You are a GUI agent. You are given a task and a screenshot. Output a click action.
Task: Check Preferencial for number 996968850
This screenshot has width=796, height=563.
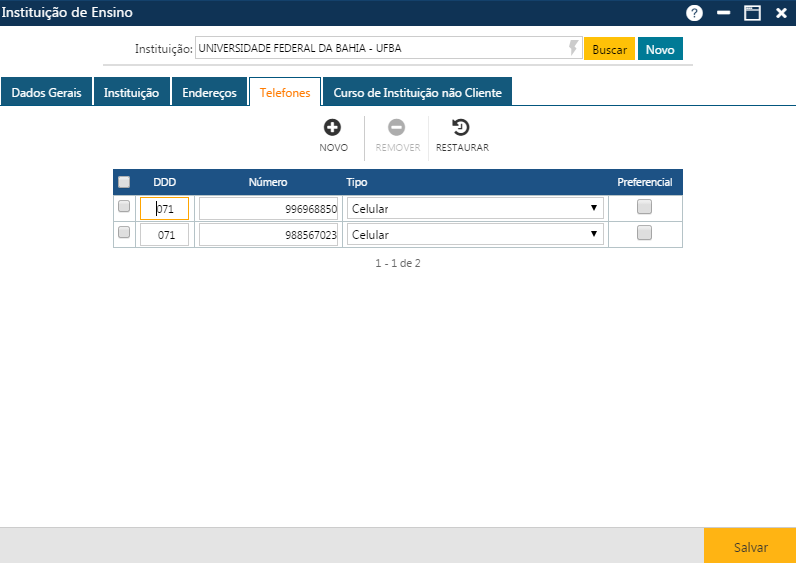coord(645,207)
